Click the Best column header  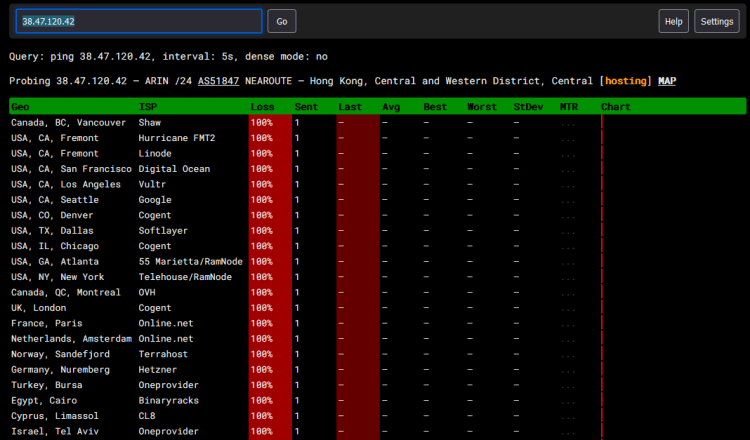point(435,107)
